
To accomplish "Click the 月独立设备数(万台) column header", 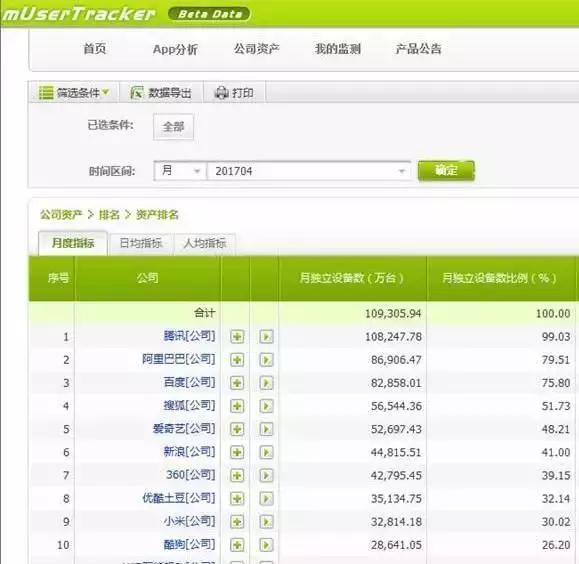I will (352, 278).
